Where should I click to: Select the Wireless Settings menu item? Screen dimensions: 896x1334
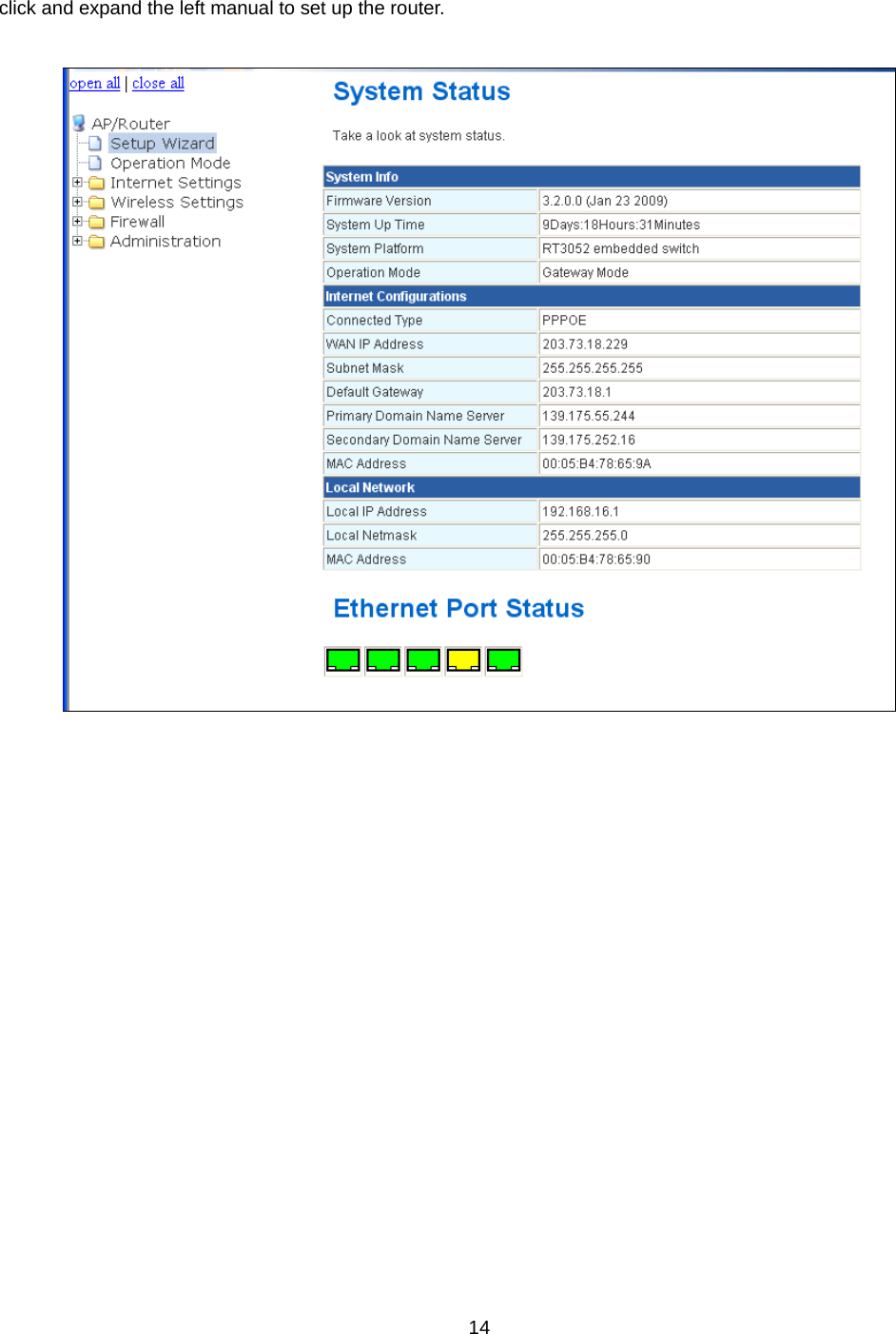coord(177,203)
